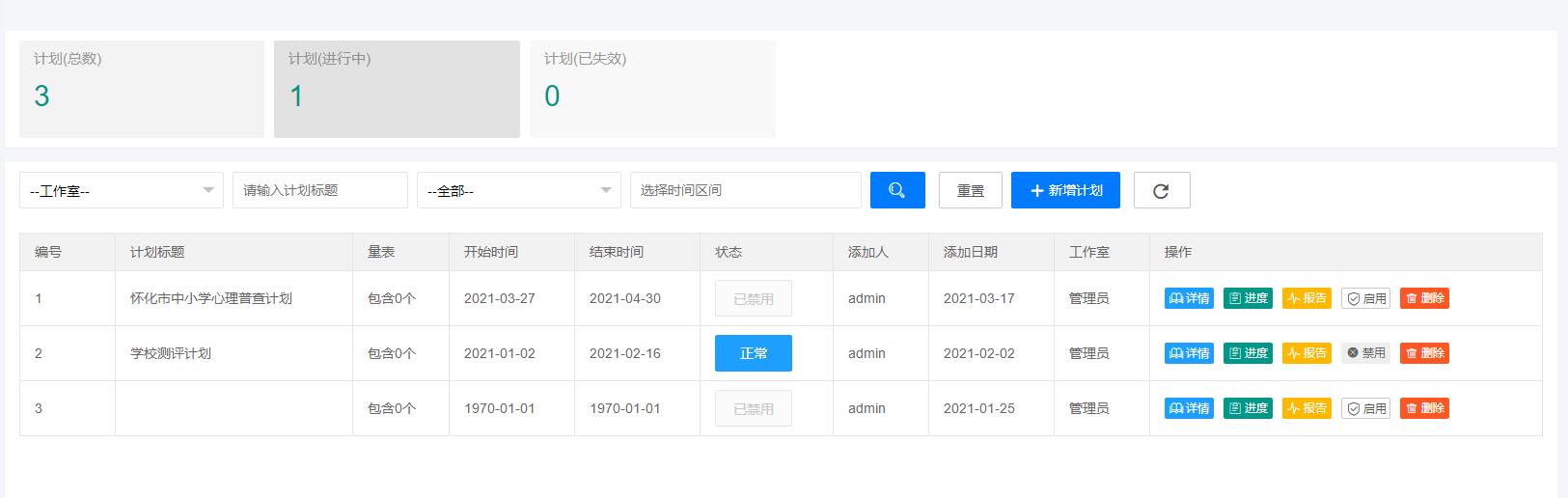Click plan title 怀化市中小学心理普查计划
This screenshot has width=1568, height=498.
(211, 298)
